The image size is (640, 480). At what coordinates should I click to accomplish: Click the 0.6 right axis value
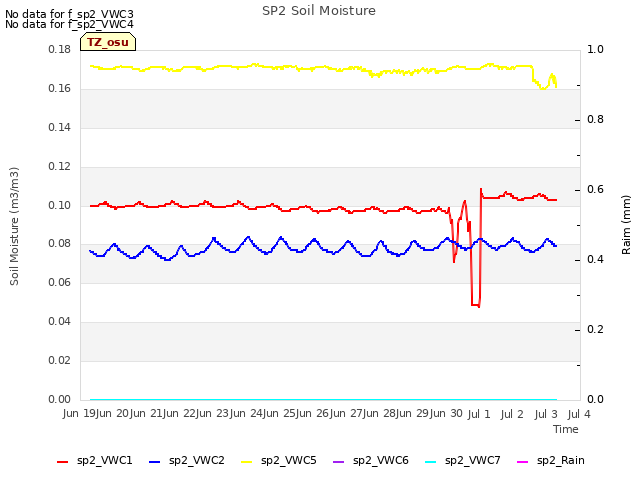point(595,189)
